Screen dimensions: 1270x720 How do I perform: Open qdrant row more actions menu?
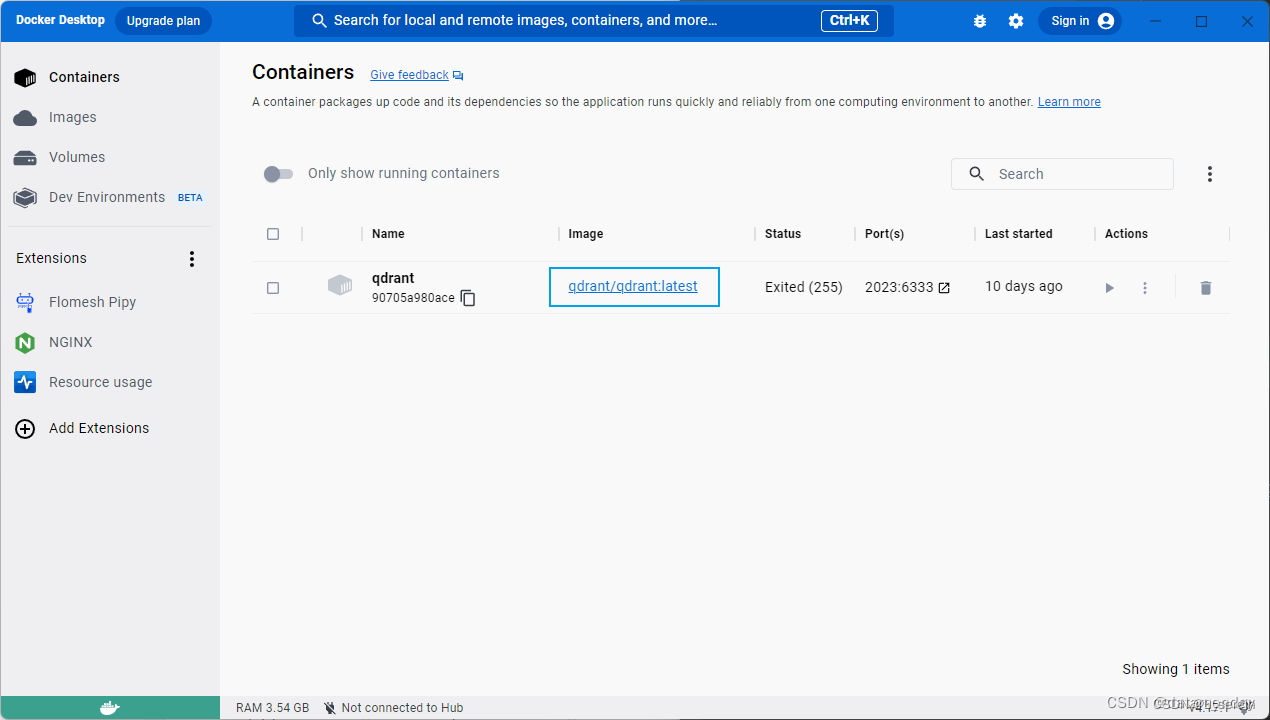[x=1145, y=288]
